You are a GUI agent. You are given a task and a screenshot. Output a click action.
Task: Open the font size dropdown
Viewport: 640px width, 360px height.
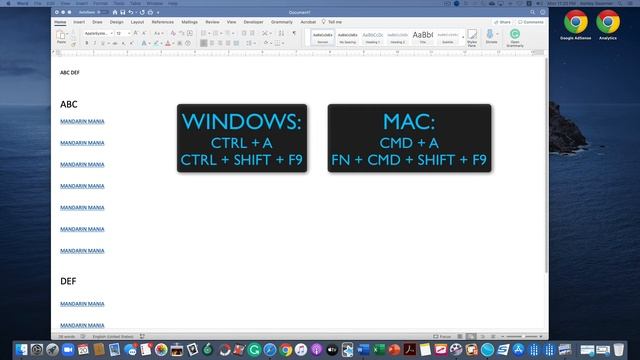tap(129, 33)
